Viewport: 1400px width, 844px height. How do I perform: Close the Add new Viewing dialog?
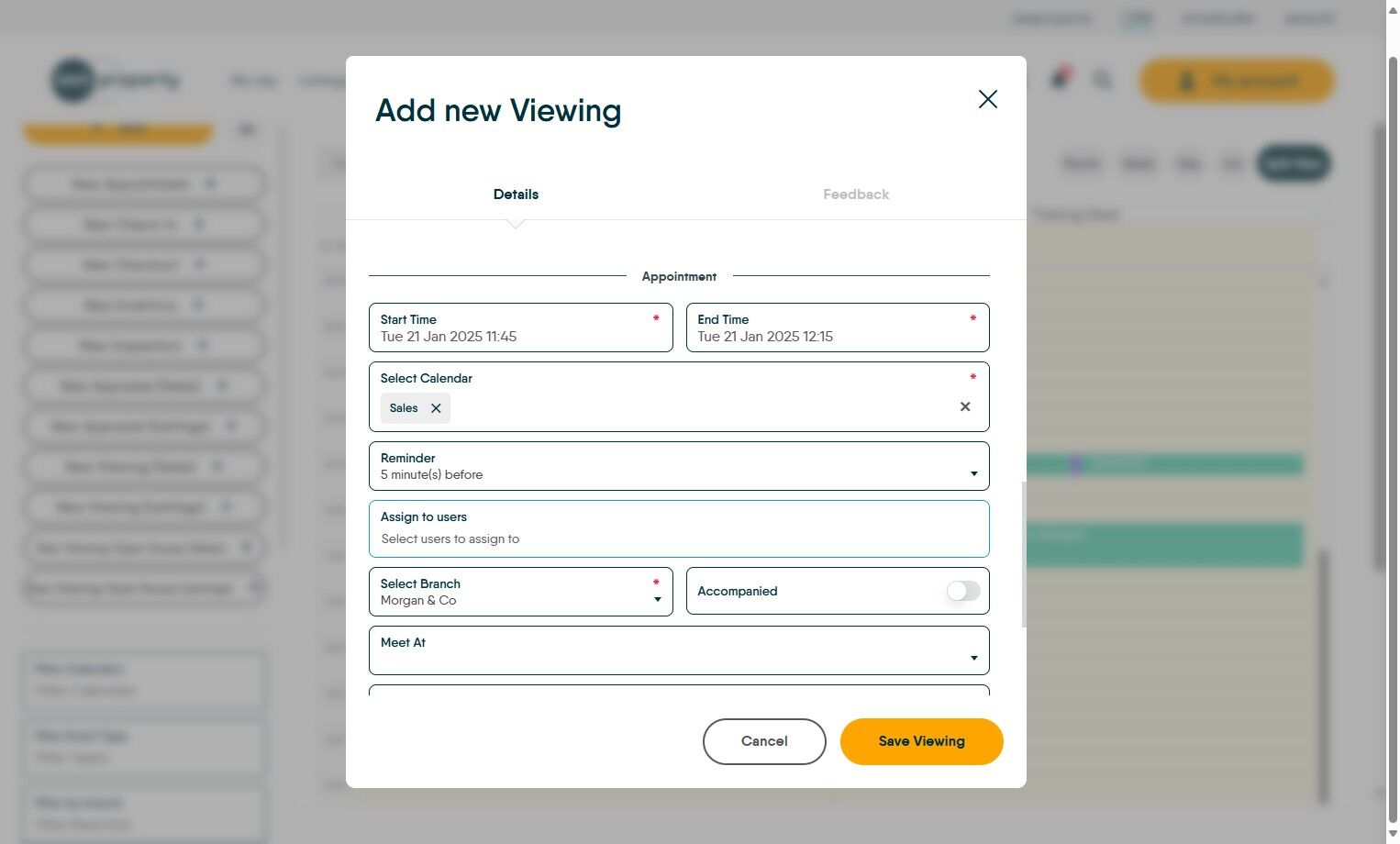pos(987,99)
